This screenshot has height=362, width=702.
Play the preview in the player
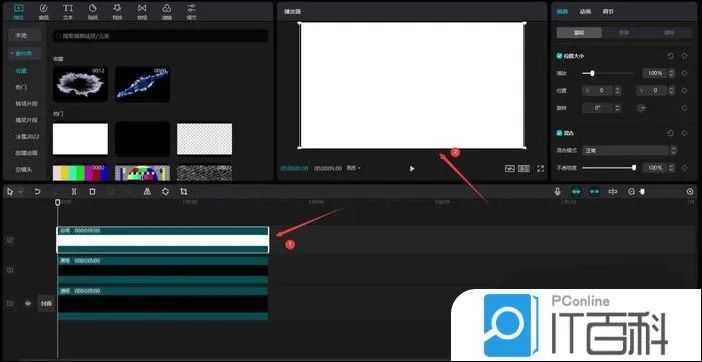(412, 169)
